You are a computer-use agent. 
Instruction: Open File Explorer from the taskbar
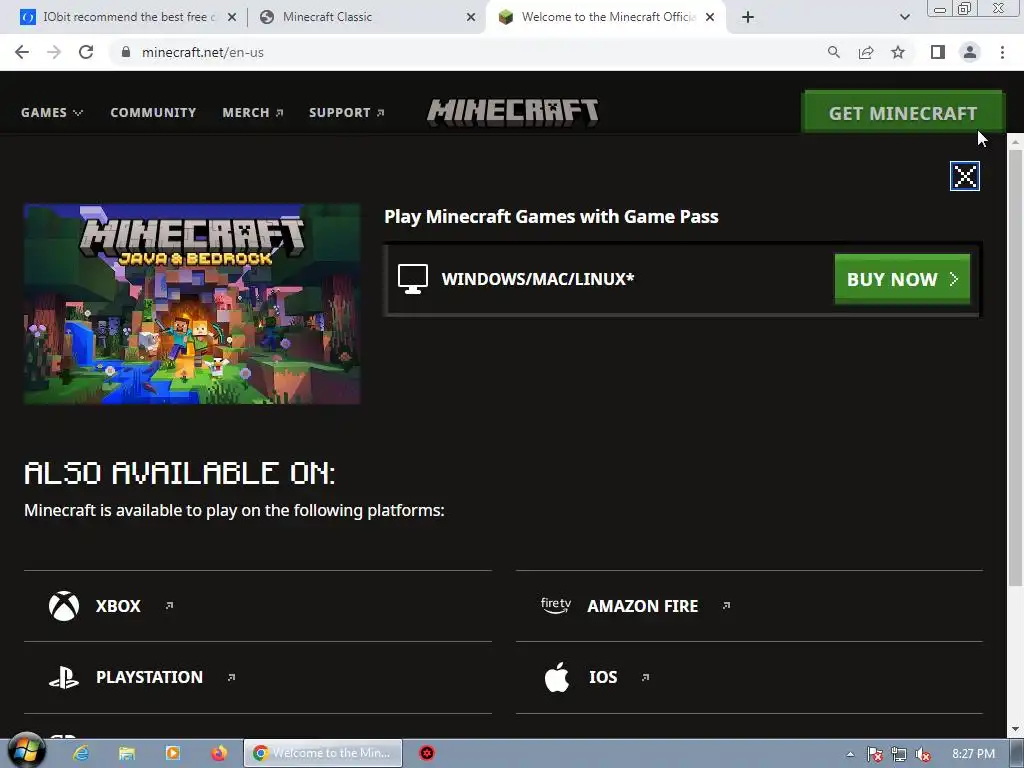(x=127, y=754)
